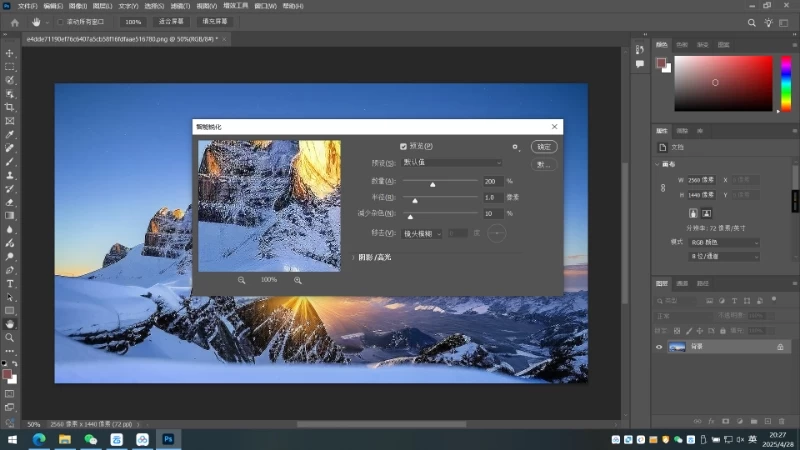Click the landscape orientation button in Properties
The width and height of the screenshot is (800, 450).
click(x=707, y=213)
